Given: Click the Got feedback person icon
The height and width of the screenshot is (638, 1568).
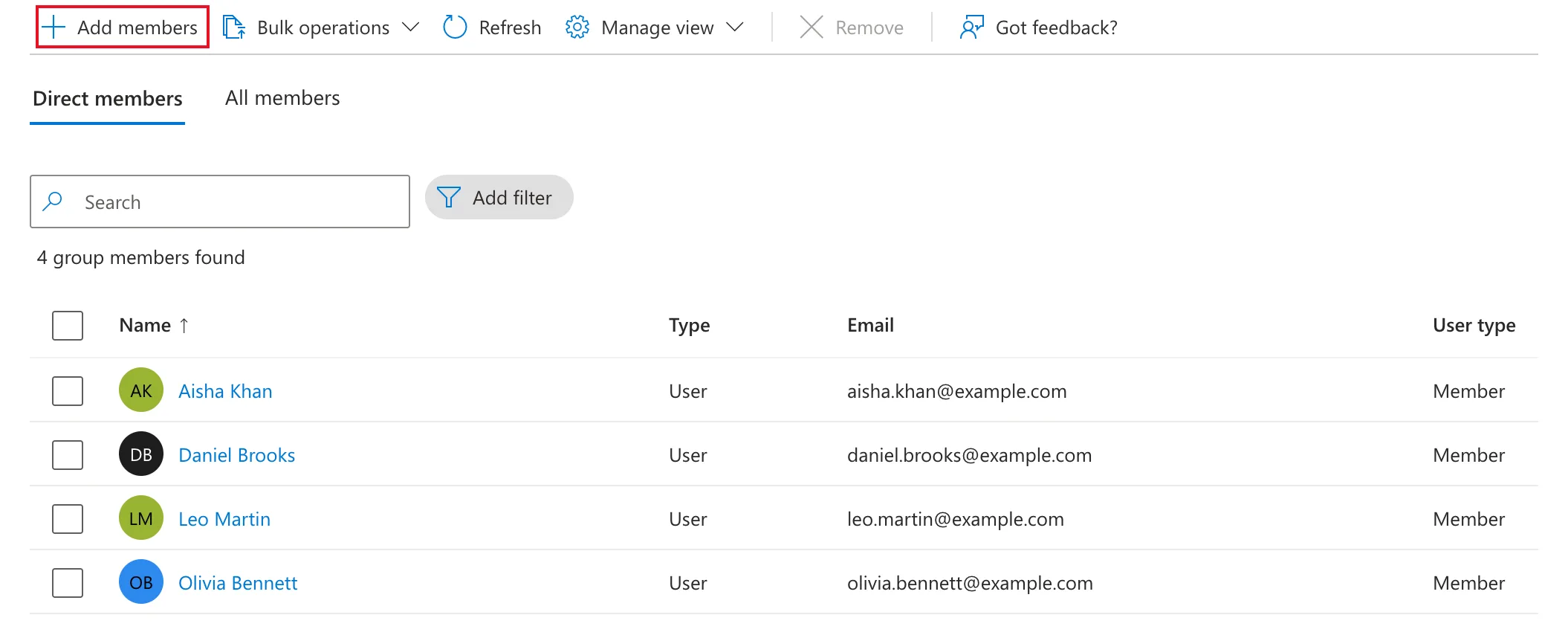Looking at the screenshot, I should click(971, 28).
